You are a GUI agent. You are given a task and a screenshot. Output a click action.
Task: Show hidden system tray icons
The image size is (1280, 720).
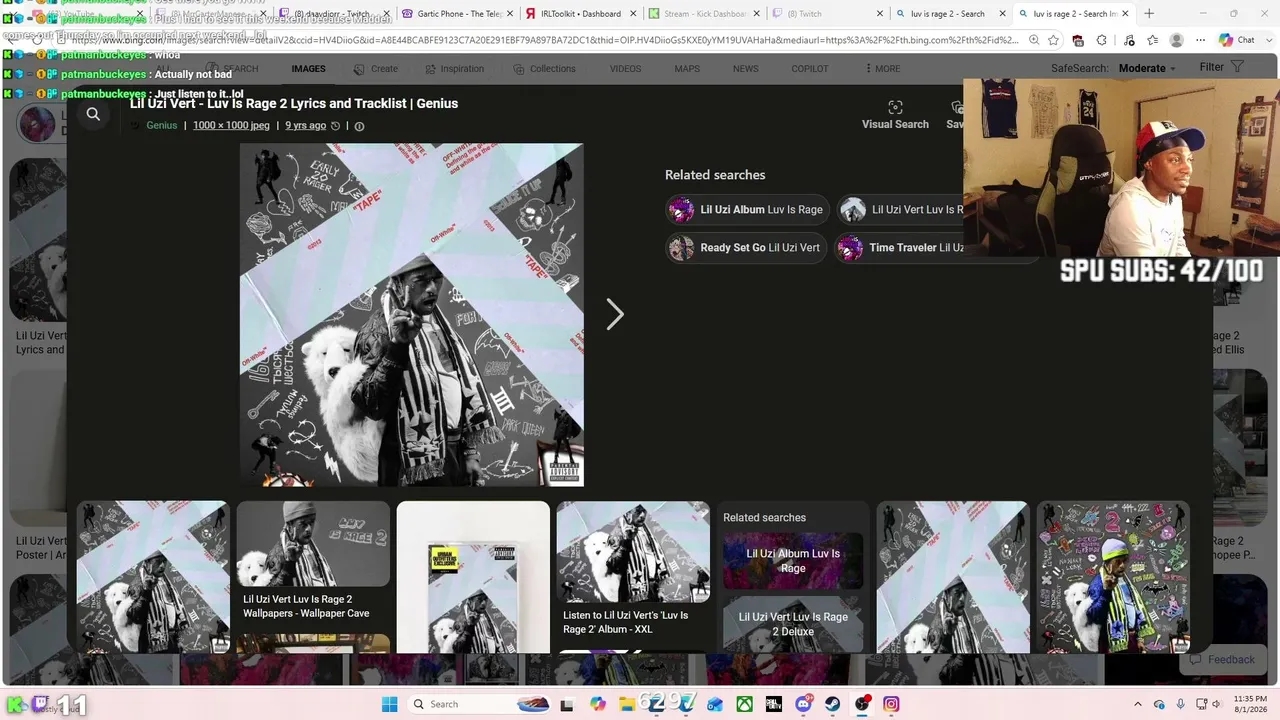[x=1137, y=704]
